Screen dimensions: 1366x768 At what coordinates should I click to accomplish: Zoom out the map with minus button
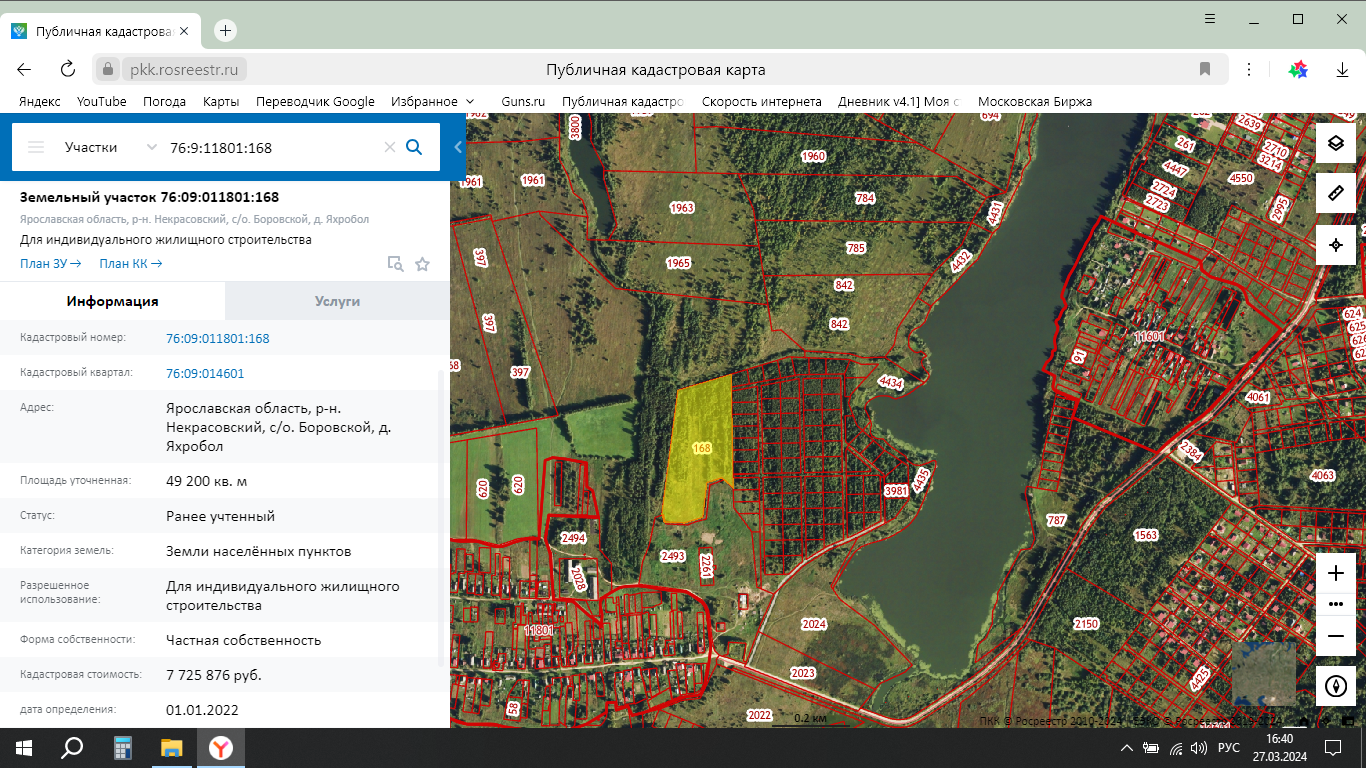(1335, 636)
